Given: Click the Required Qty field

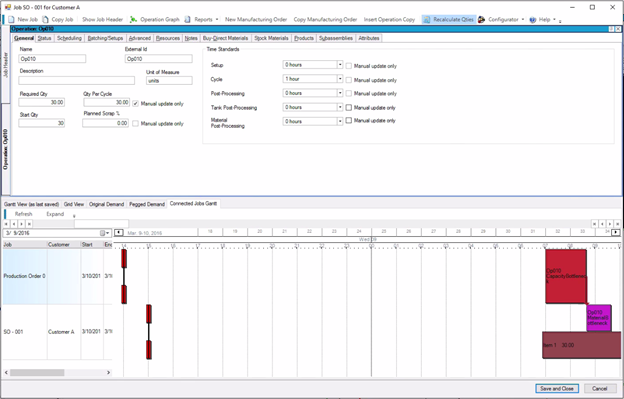Looking at the screenshot, I should (41, 102).
